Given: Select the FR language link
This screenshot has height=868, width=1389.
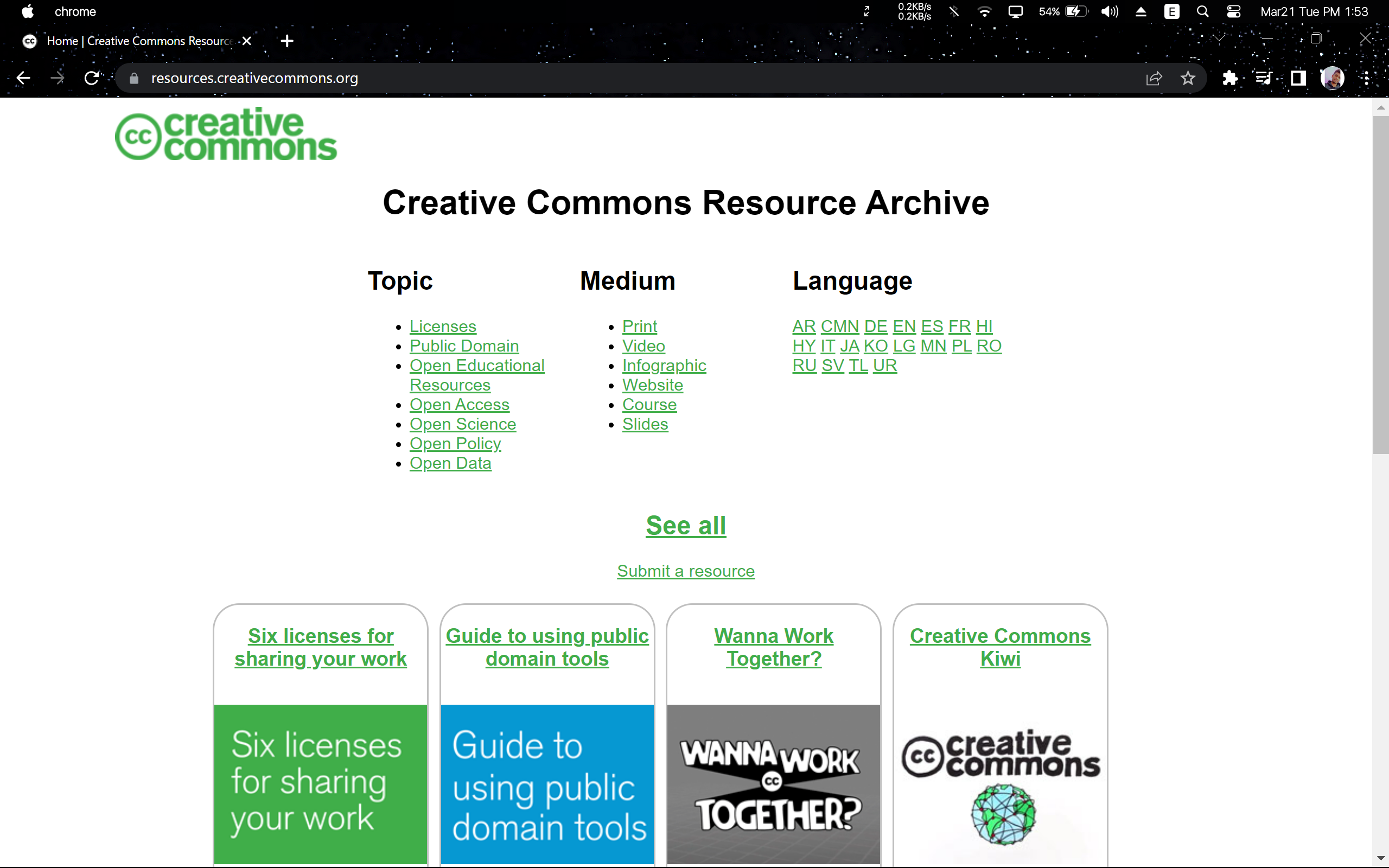Looking at the screenshot, I should pos(959,326).
